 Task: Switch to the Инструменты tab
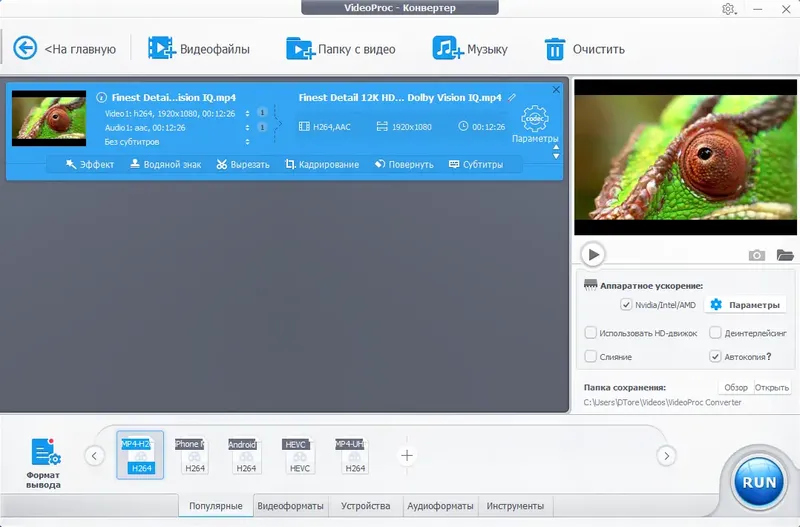pos(515,506)
